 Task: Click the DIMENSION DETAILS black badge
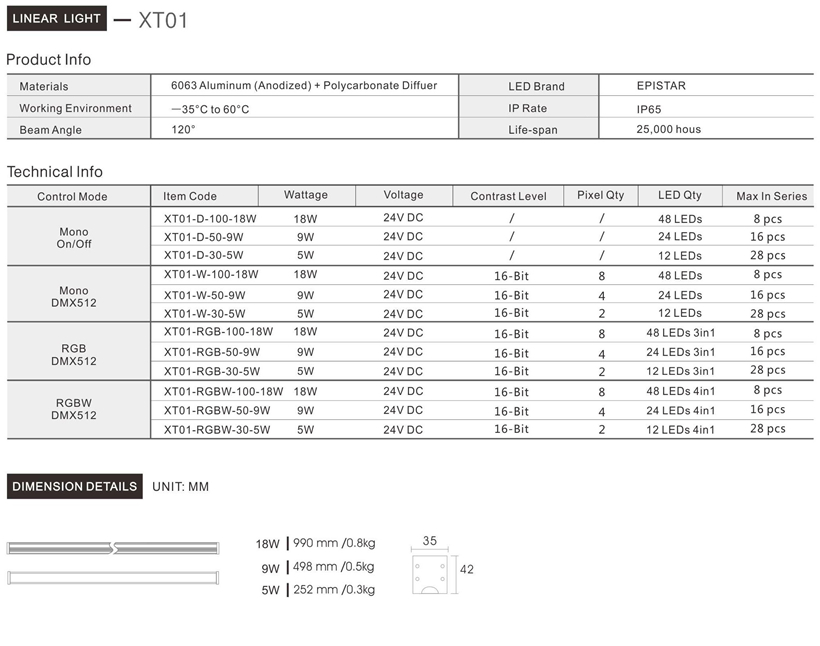coord(74,487)
